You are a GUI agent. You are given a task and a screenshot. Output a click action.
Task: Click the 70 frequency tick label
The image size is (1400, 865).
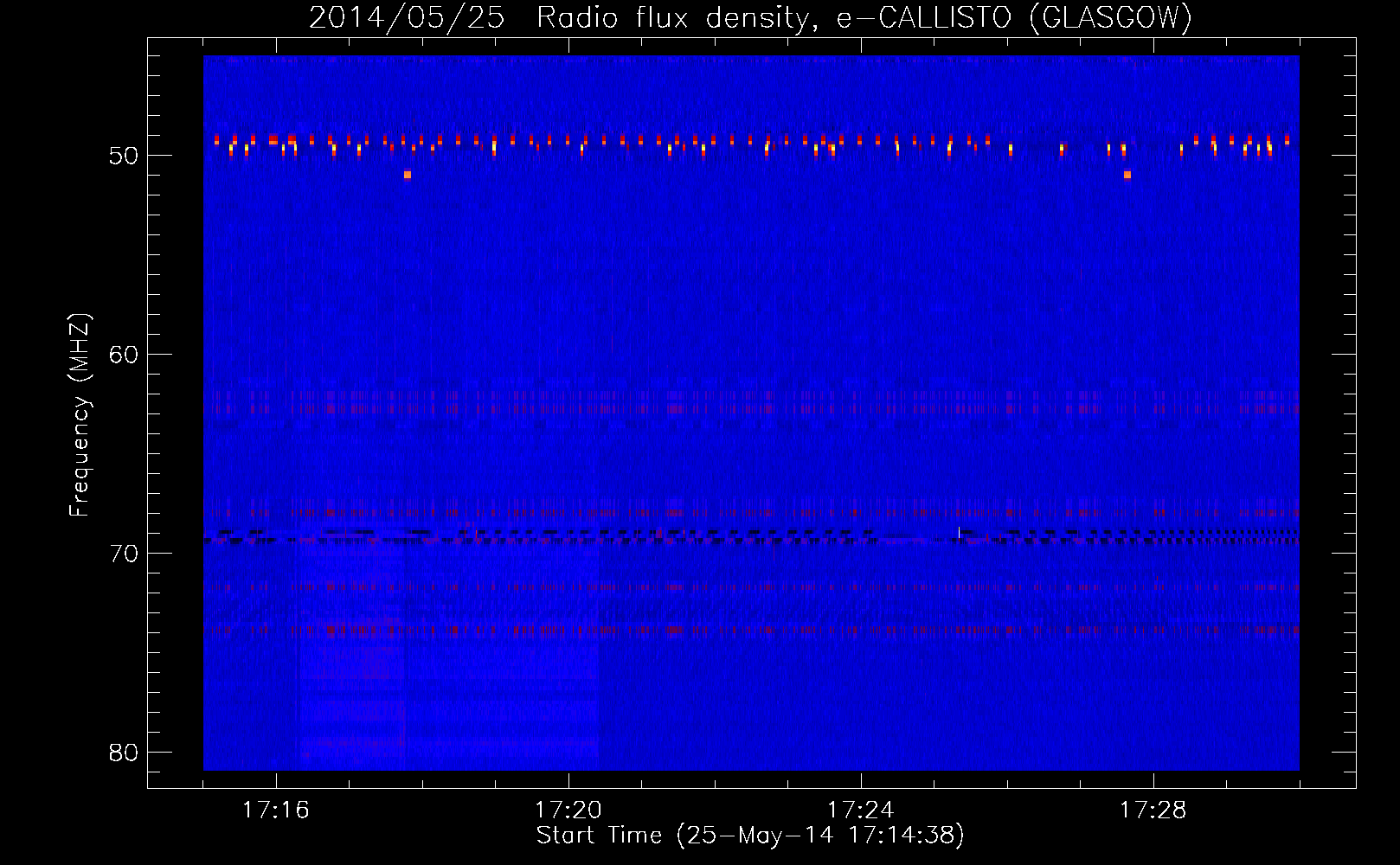[x=124, y=554]
